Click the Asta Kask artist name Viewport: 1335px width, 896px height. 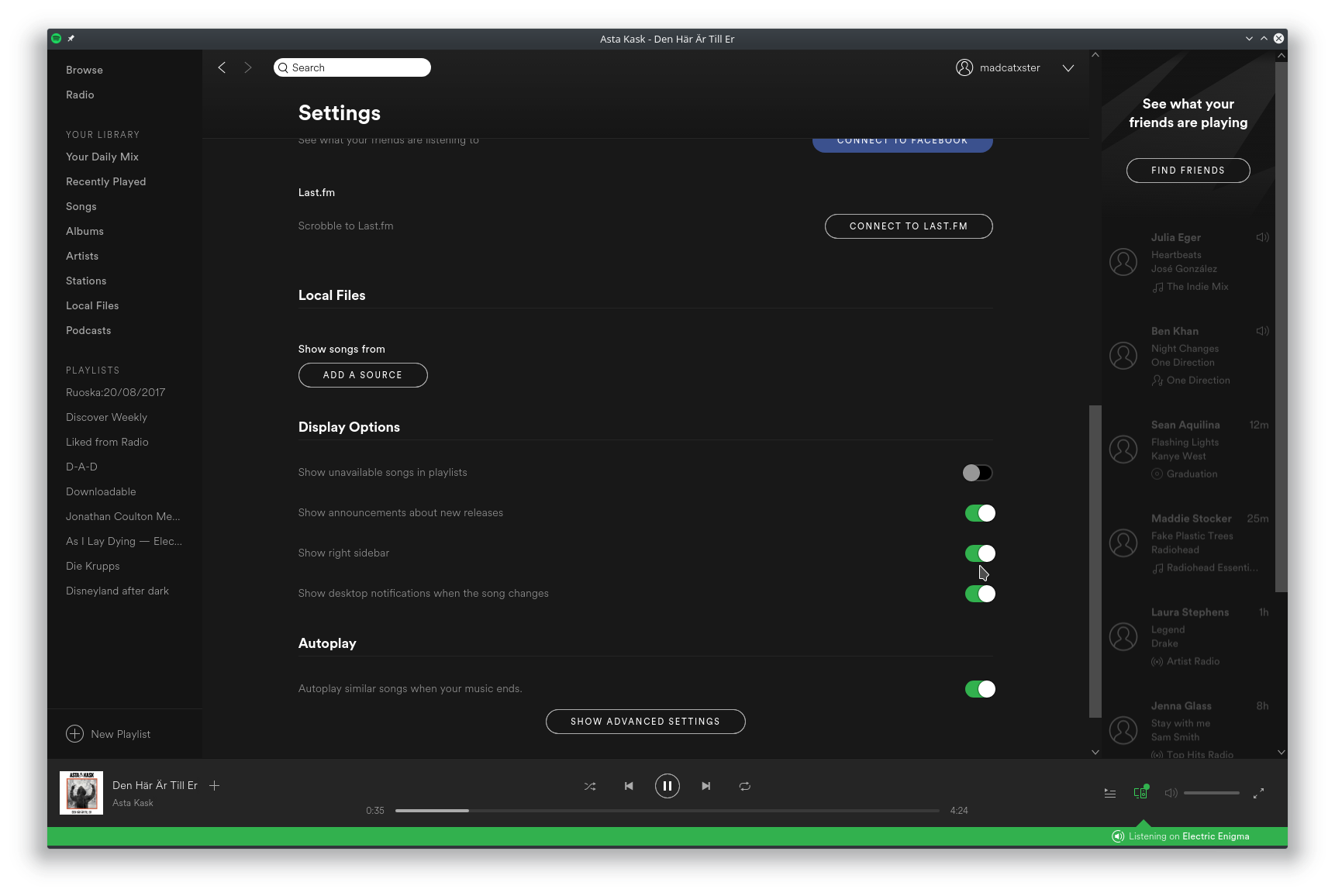coord(133,803)
